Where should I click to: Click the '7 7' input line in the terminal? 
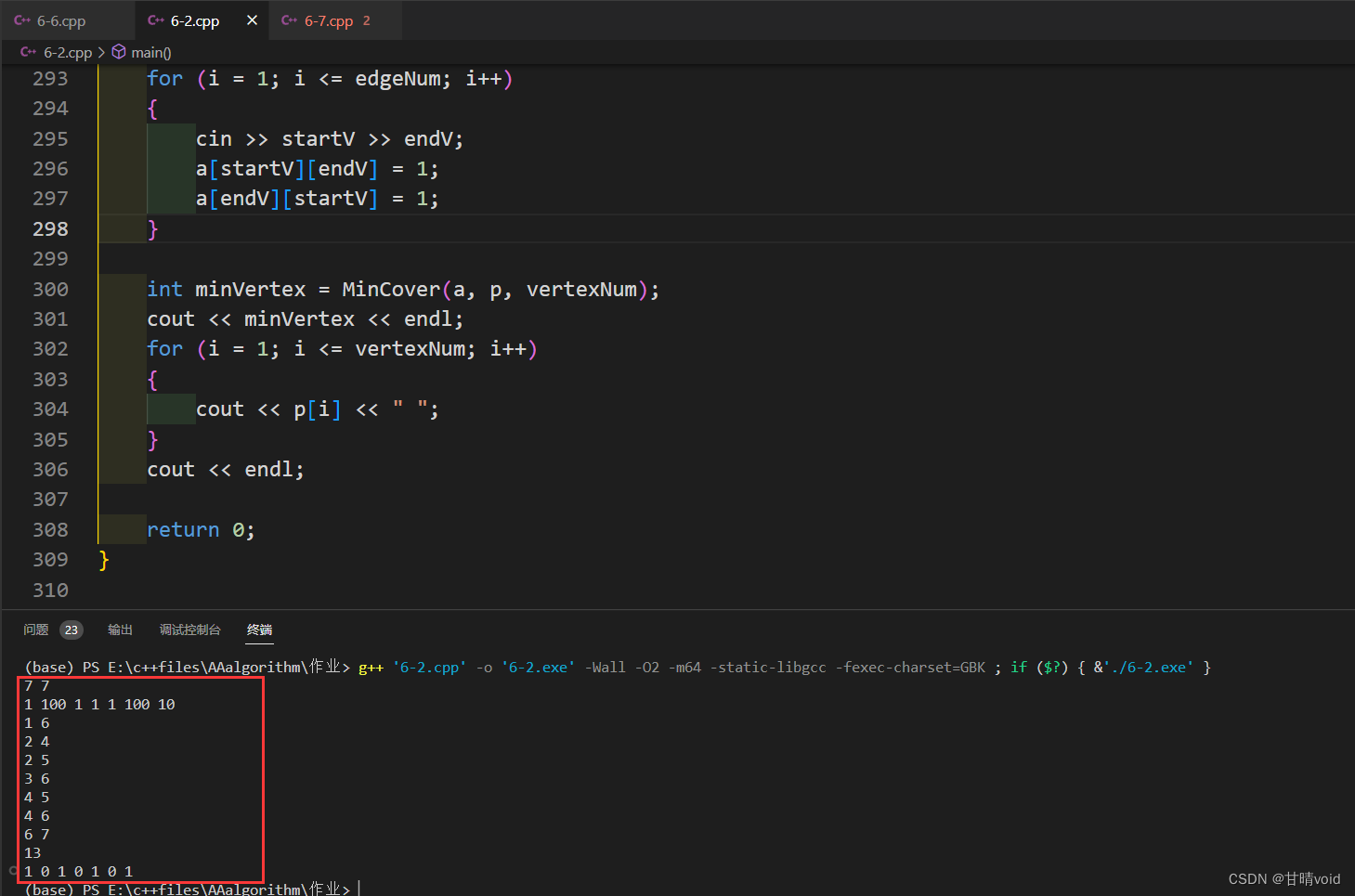click(37, 686)
